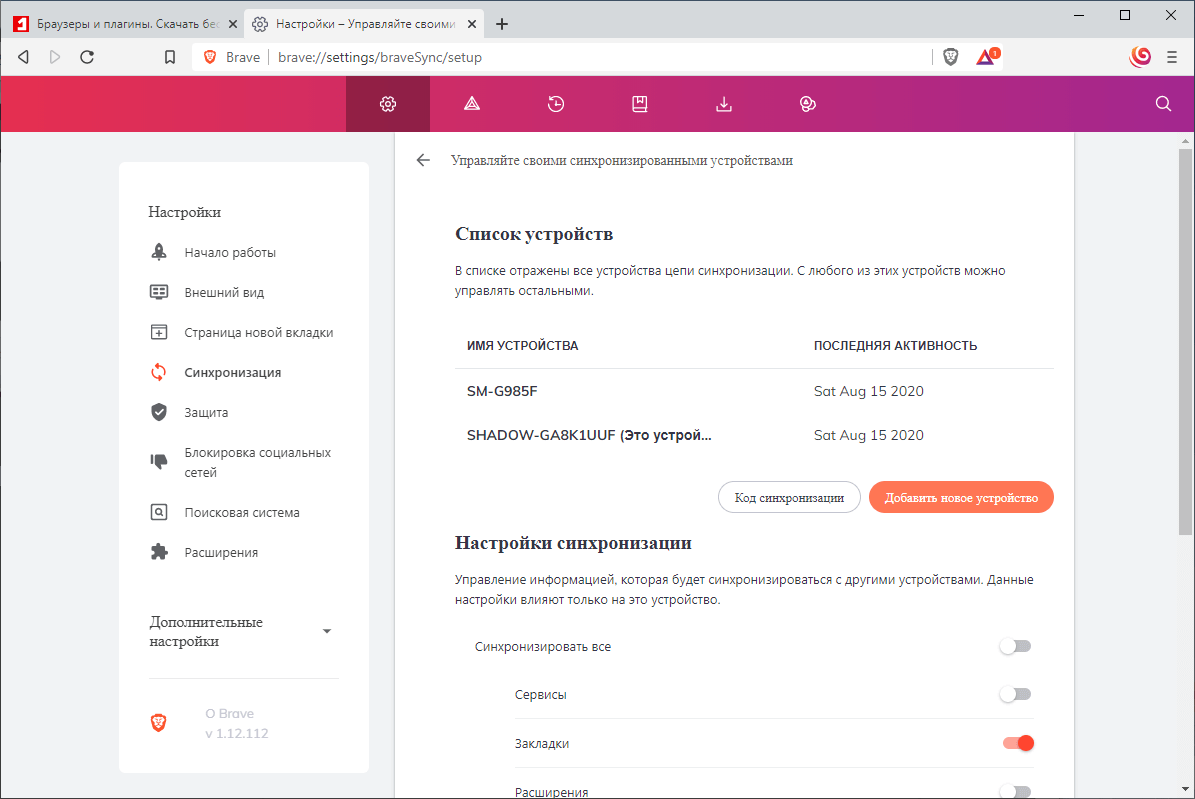Click the Синхронизация sync arrows icon
This screenshot has width=1195, height=799.
[159, 372]
